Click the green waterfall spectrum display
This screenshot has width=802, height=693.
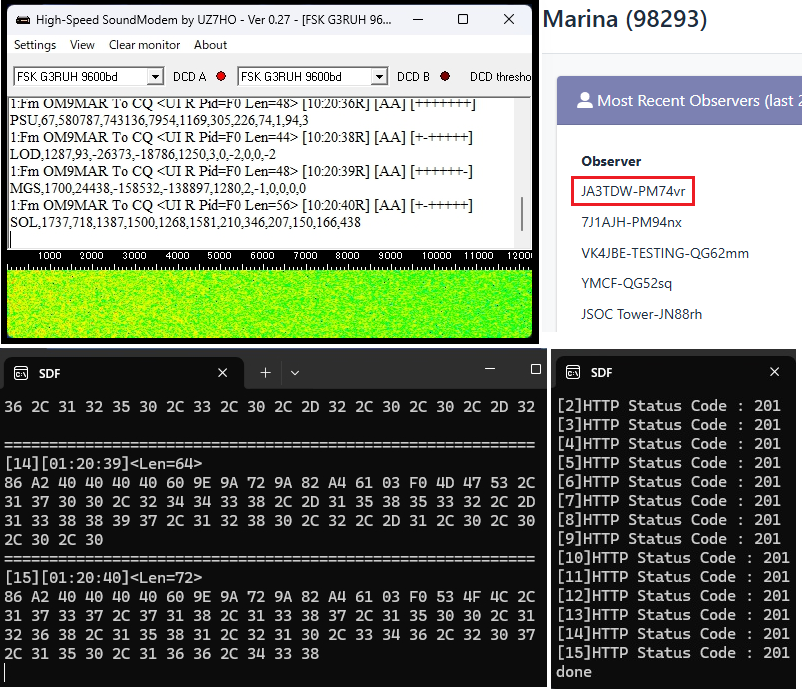click(270, 304)
